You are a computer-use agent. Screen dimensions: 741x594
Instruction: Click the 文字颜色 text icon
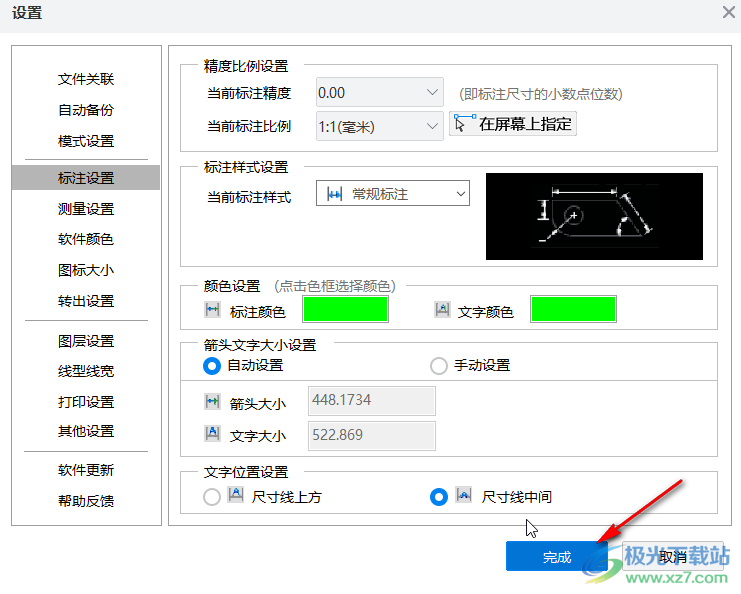[442, 310]
